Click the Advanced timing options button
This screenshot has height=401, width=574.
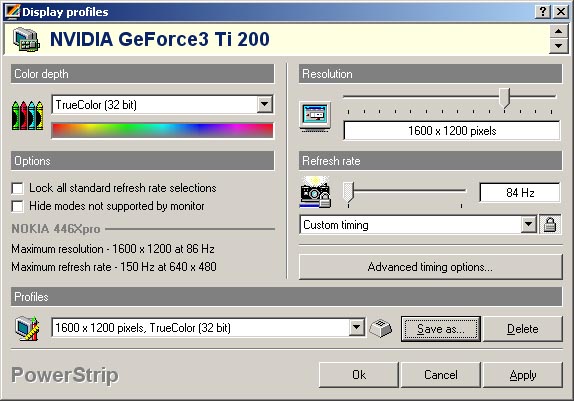(x=430, y=267)
